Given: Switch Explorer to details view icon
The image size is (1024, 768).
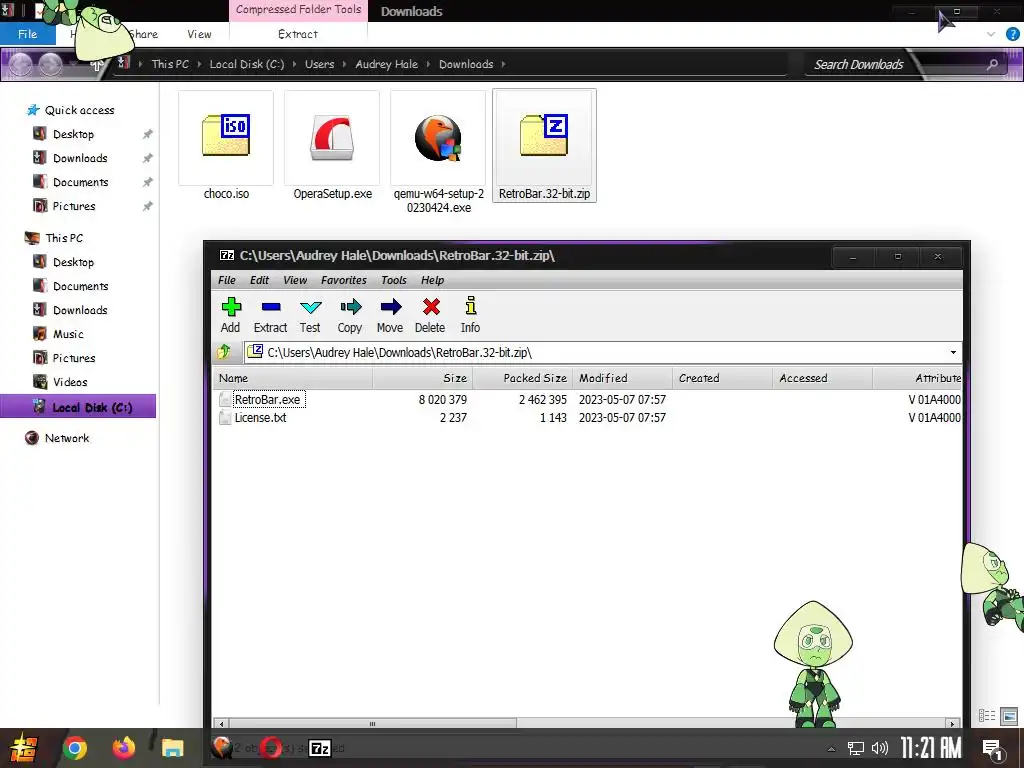Looking at the screenshot, I should tap(987, 716).
